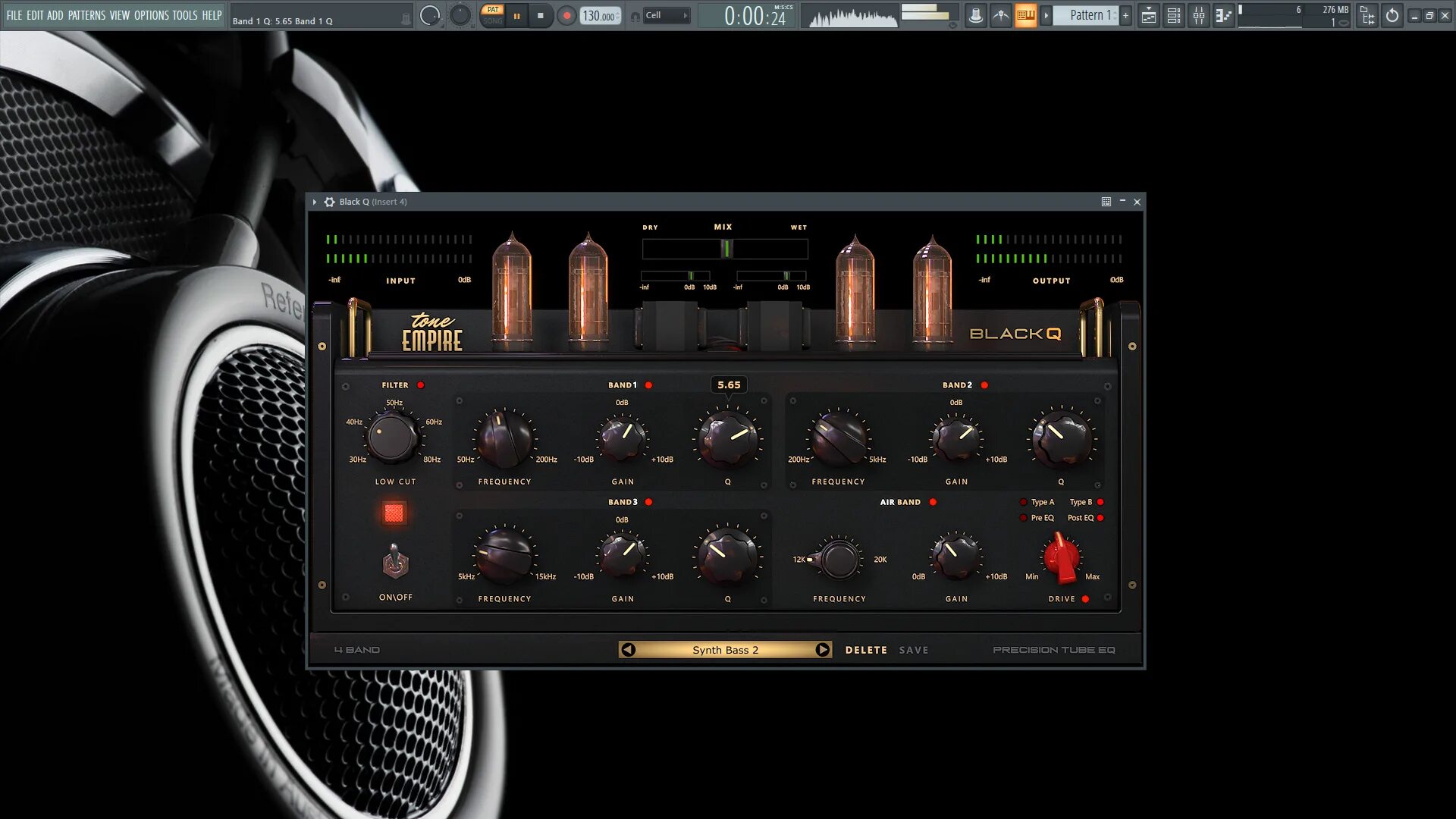Enable the Pre EQ option
This screenshot has width=1456, height=819.
point(1023,518)
